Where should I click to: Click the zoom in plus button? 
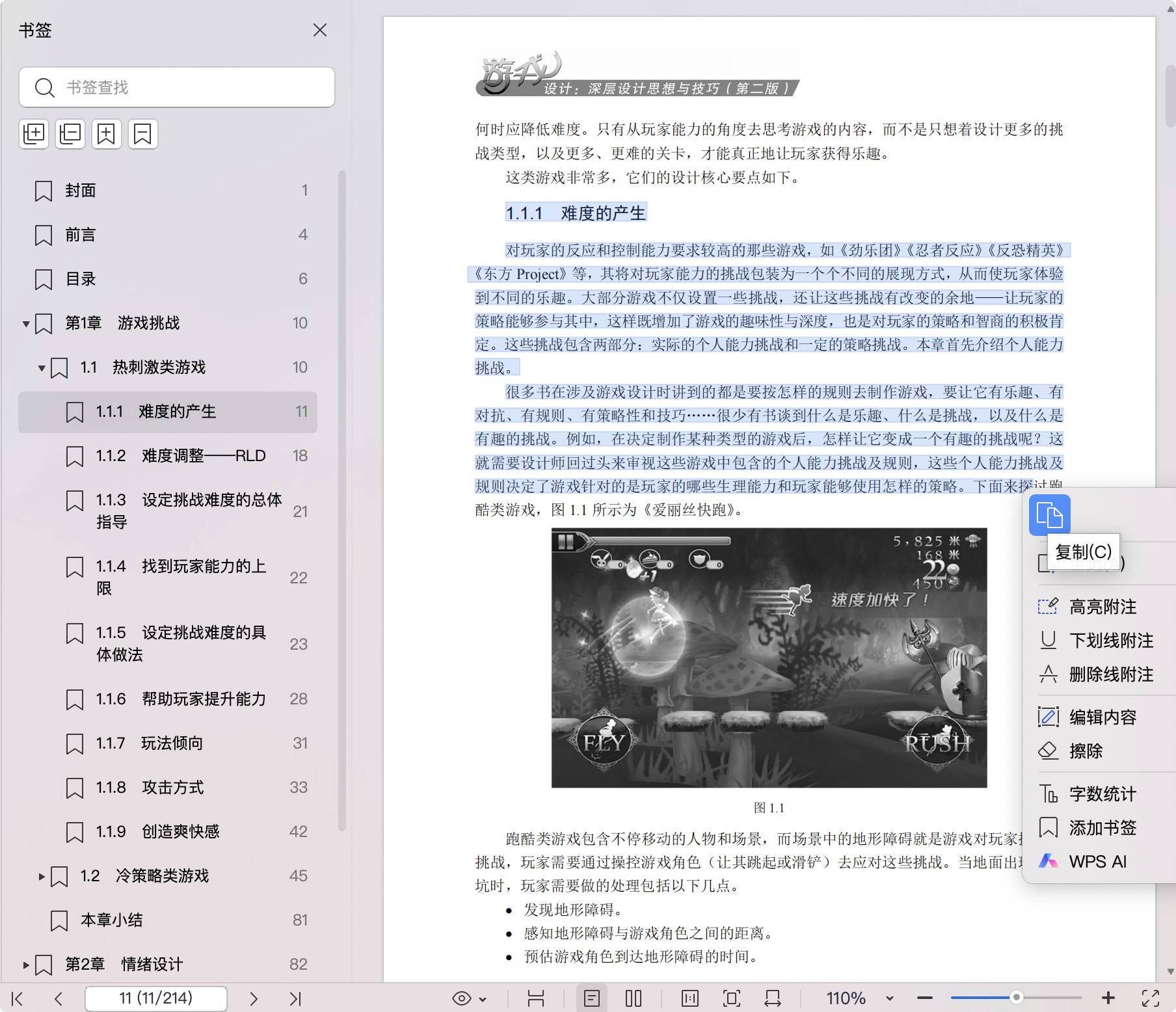[x=1108, y=998]
